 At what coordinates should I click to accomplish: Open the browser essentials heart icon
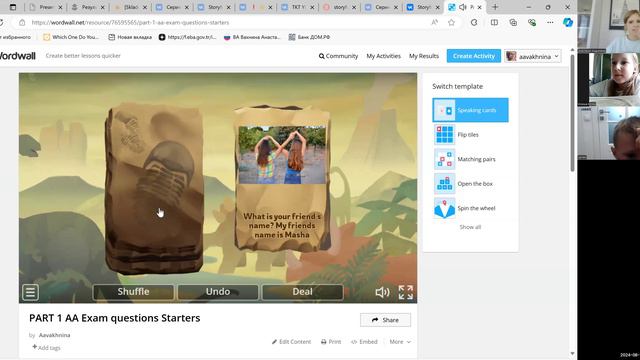tap(531, 22)
